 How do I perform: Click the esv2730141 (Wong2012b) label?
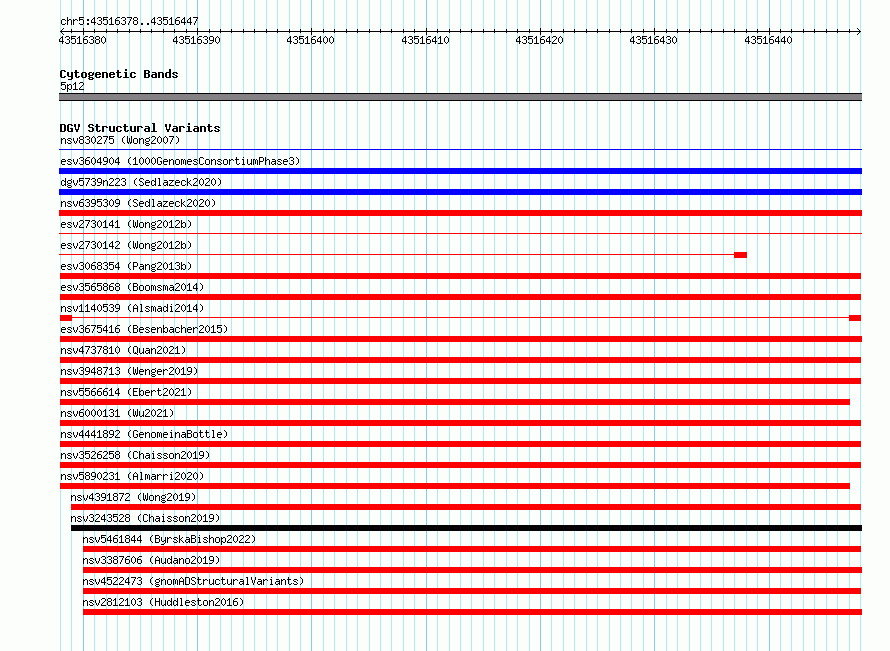pos(126,224)
